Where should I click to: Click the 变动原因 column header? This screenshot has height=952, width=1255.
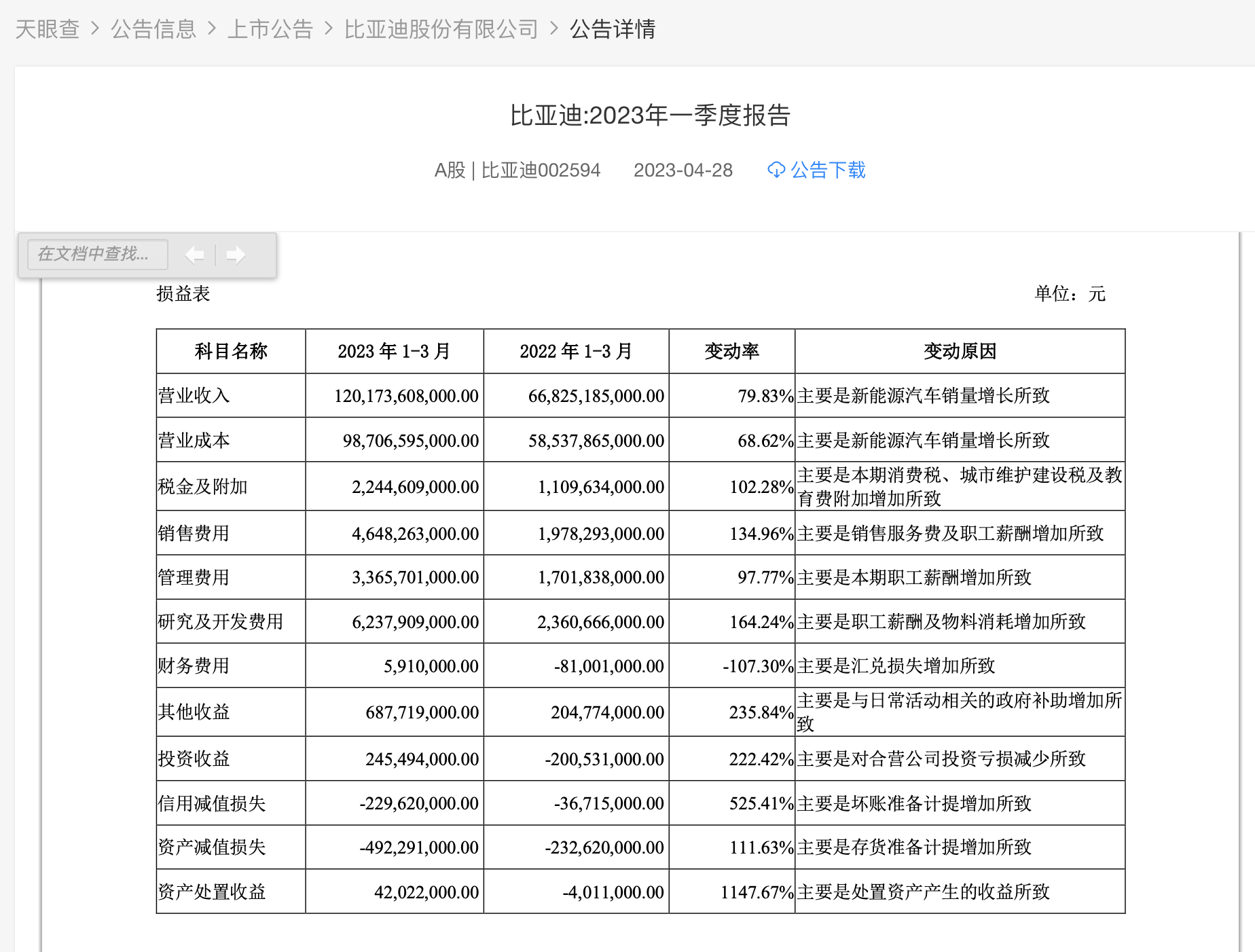(960, 351)
